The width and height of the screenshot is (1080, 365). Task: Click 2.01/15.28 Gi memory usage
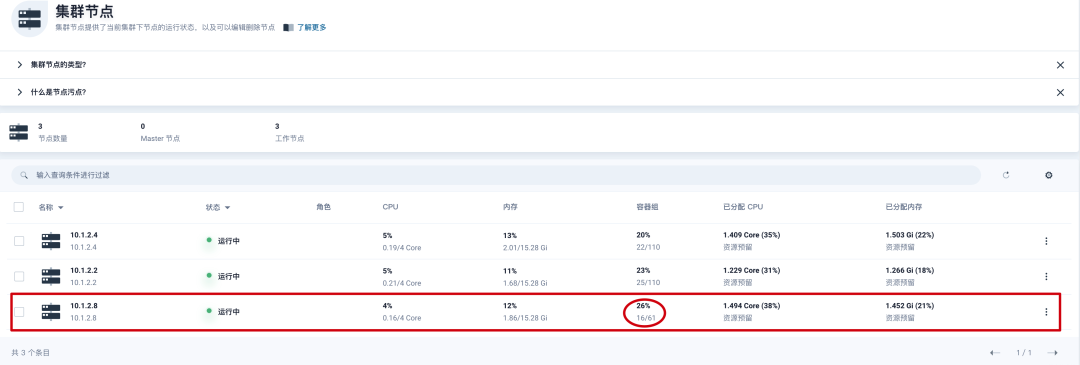[x=526, y=247]
